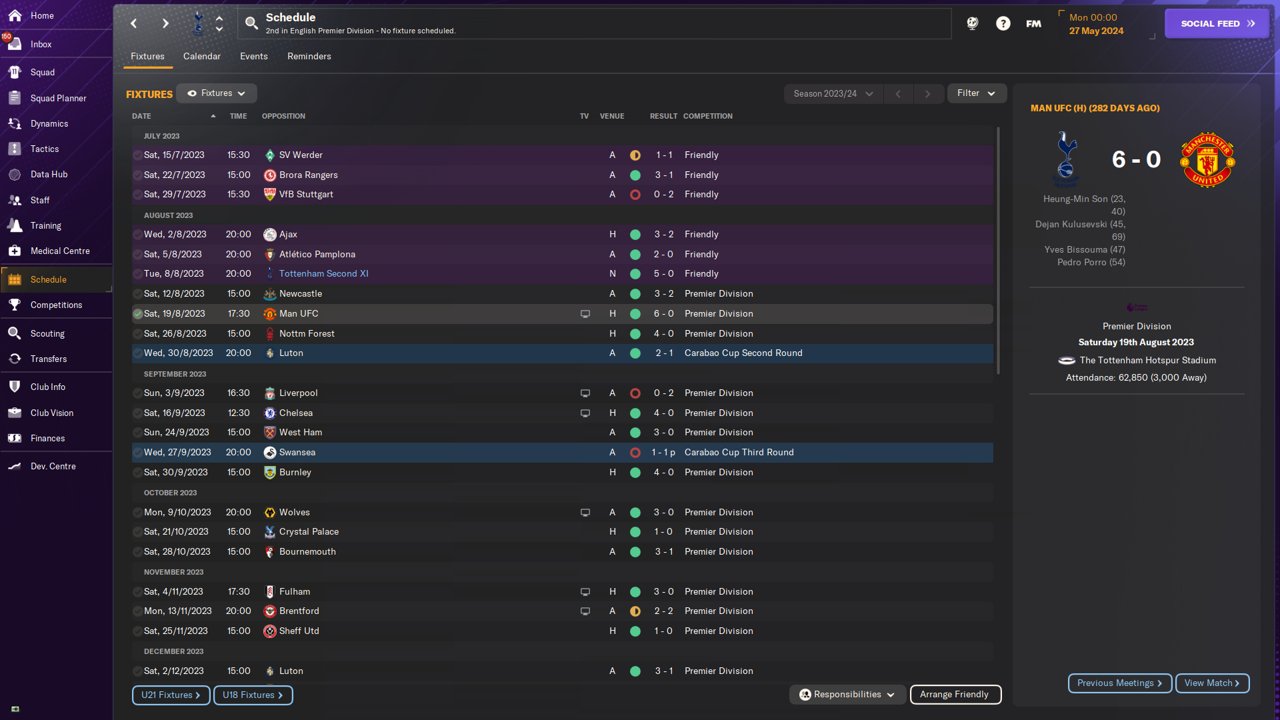Click the search magnifier icon
Viewport: 1280px width, 720px height.
[252, 23]
